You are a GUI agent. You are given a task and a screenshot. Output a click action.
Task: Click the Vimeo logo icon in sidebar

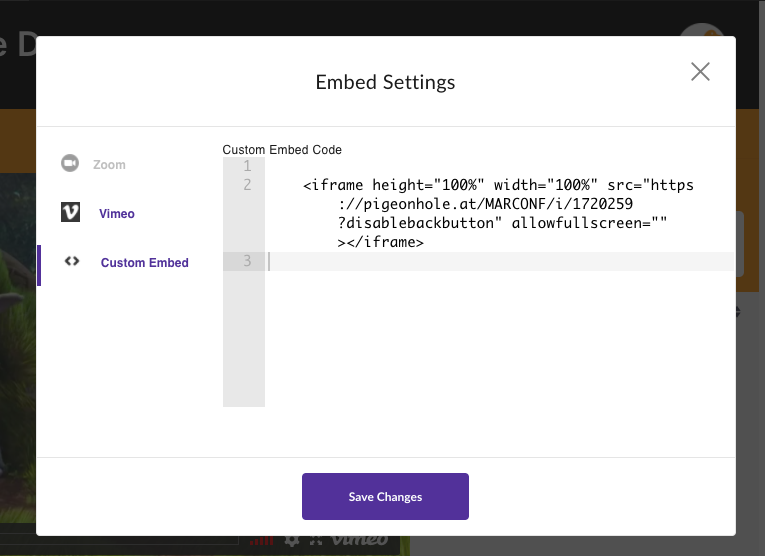tap(70, 213)
